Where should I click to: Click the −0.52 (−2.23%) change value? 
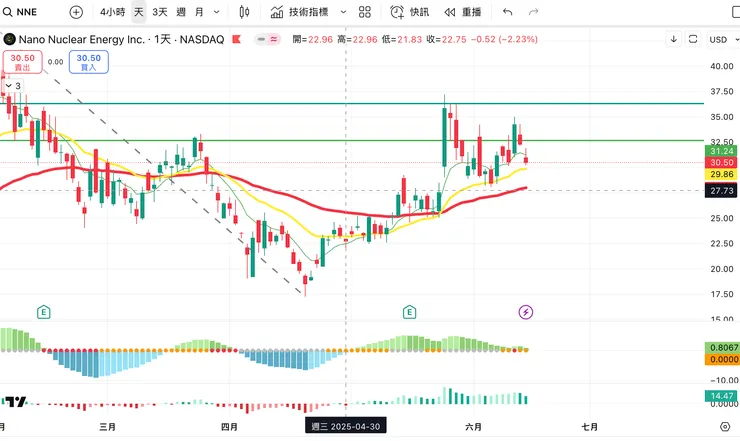pos(504,39)
